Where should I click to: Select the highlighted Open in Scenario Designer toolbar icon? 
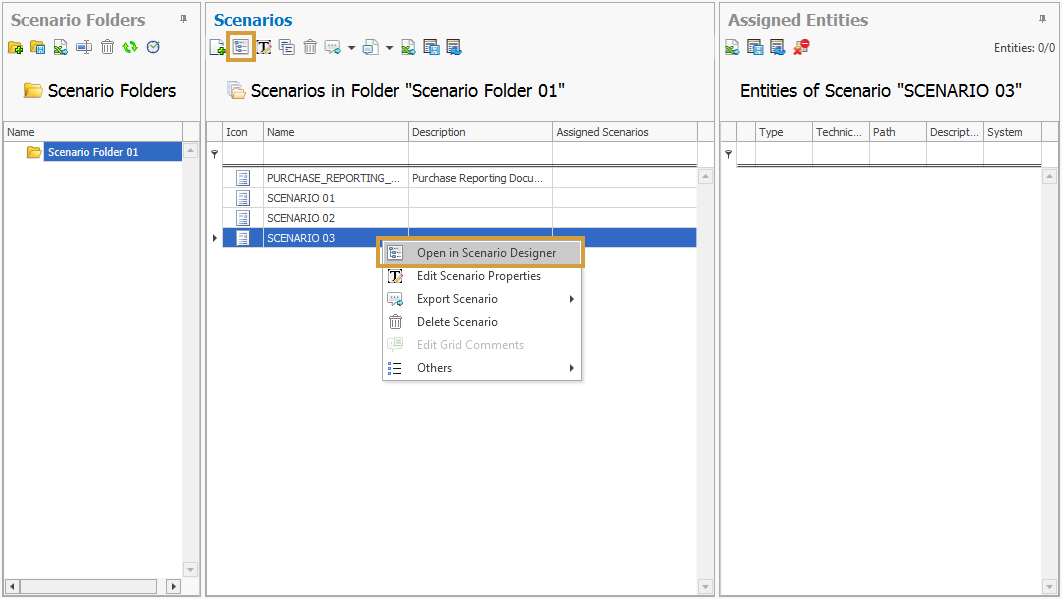[240, 47]
